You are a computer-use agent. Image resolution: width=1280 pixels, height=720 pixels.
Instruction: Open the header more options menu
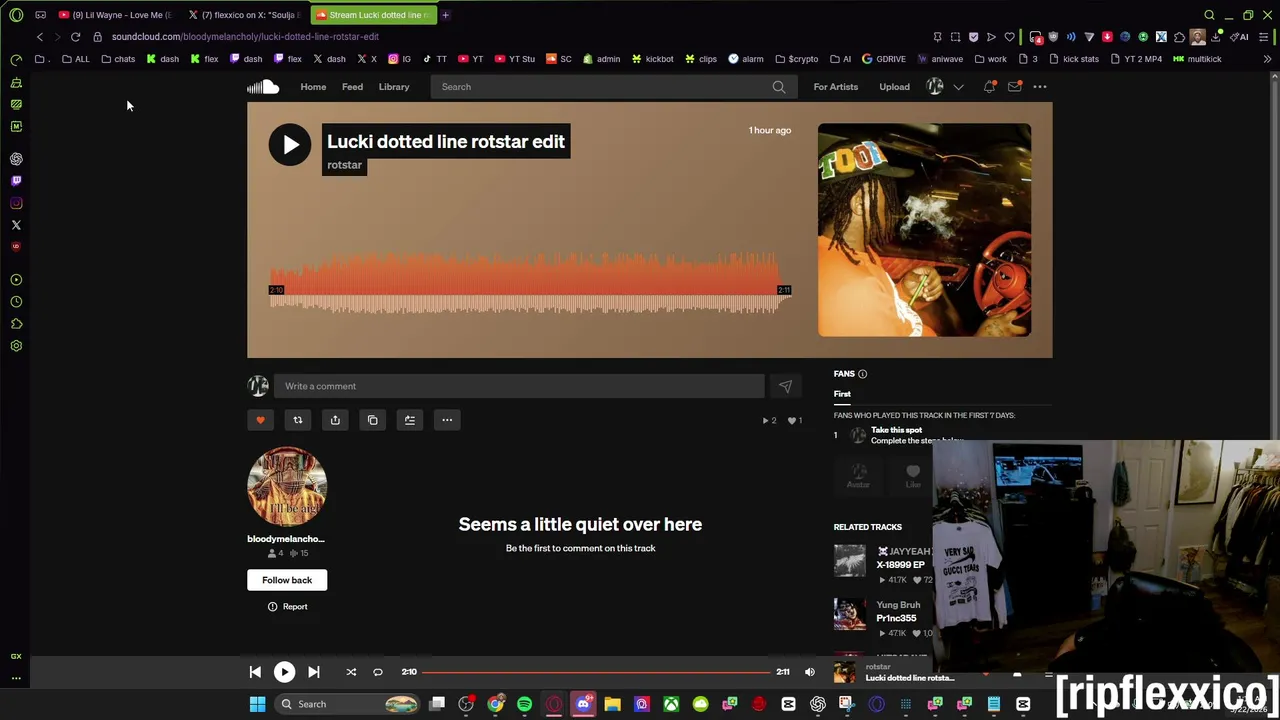click(1040, 87)
